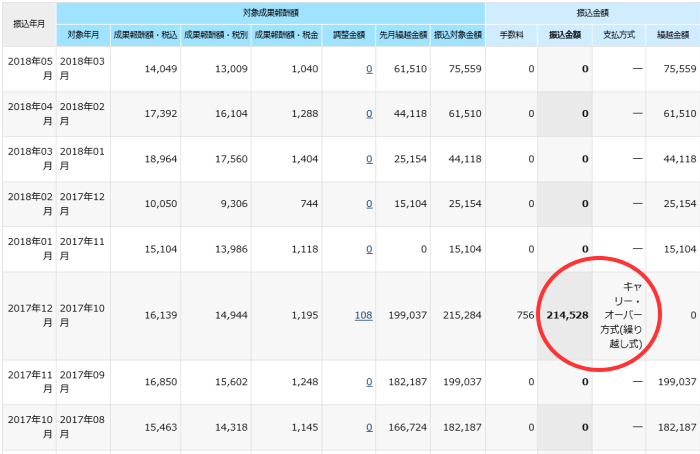The image size is (700, 454).
Task: Click the 振込年月 column header
Action: pyautogui.click(x=29, y=24)
